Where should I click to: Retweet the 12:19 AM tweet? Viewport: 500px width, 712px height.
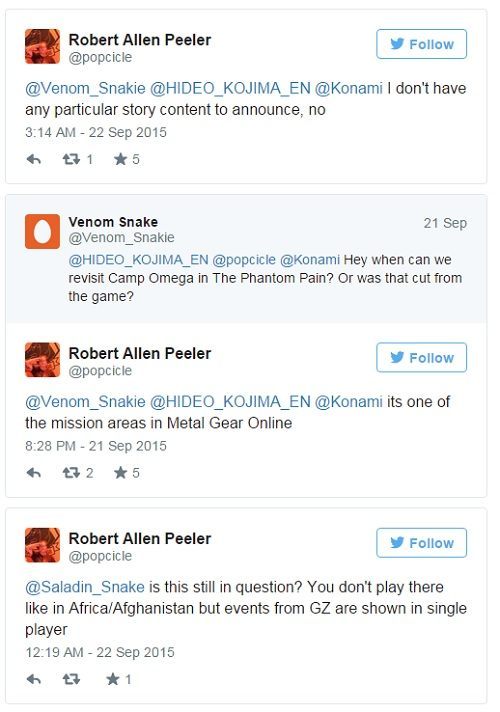[x=71, y=679]
